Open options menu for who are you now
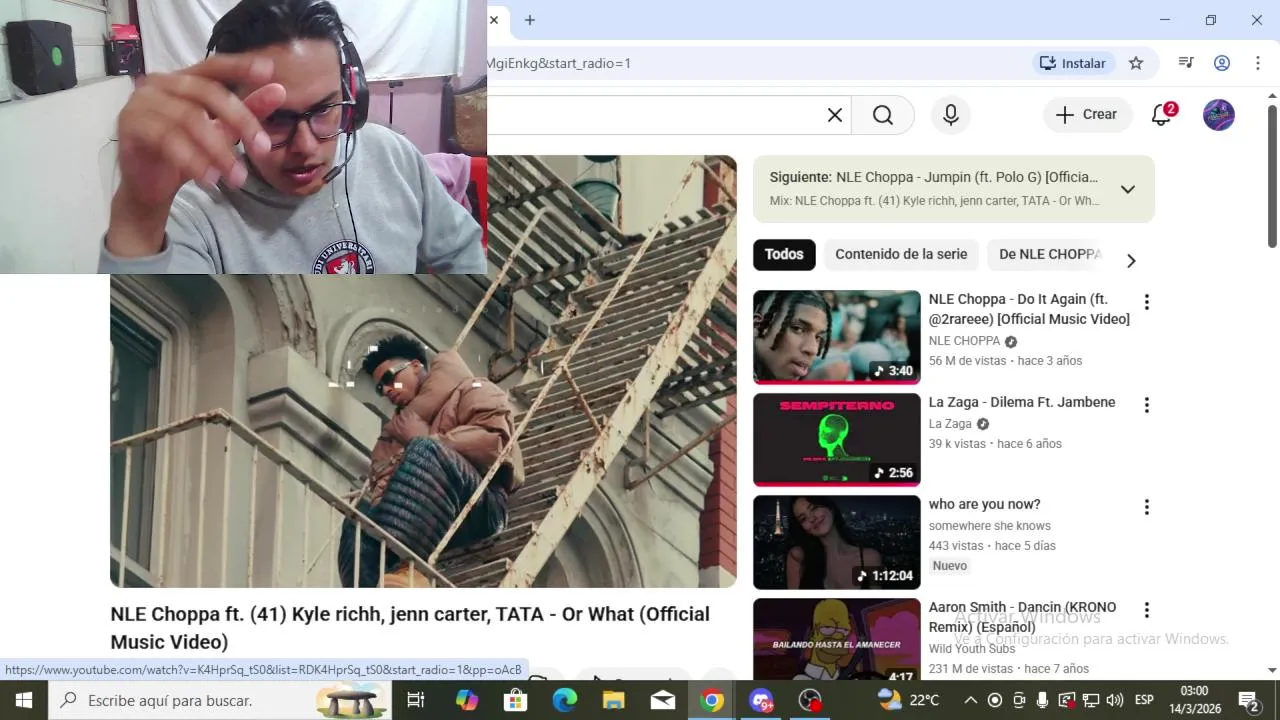 (1147, 507)
